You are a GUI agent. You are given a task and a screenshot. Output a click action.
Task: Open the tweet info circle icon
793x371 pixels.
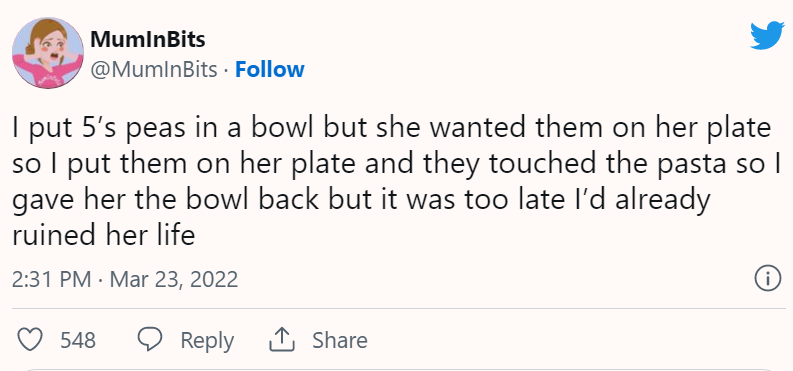767,280
